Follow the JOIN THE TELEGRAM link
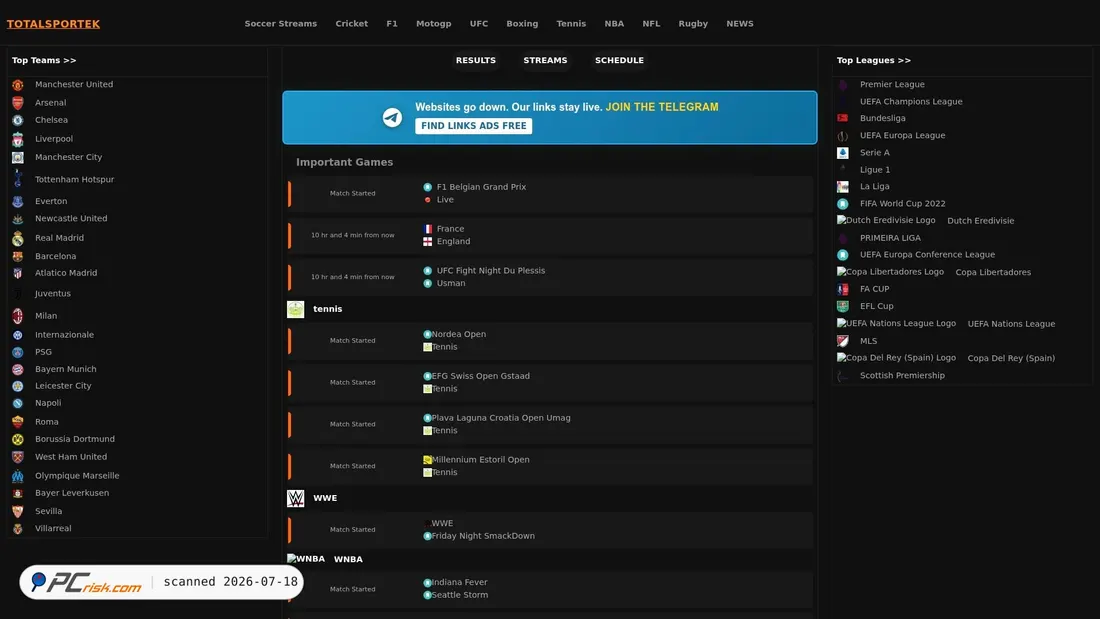The height and width of the screenshot is (619, 1100). pyautogui.click(x=662, y=107)
